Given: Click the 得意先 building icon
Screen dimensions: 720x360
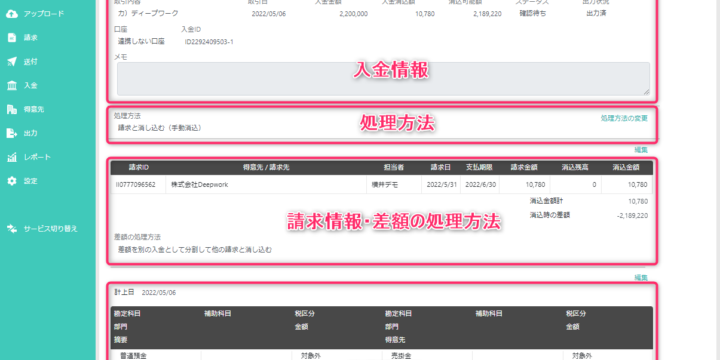Looking at the screenshot, I should (x=12, y=109).
